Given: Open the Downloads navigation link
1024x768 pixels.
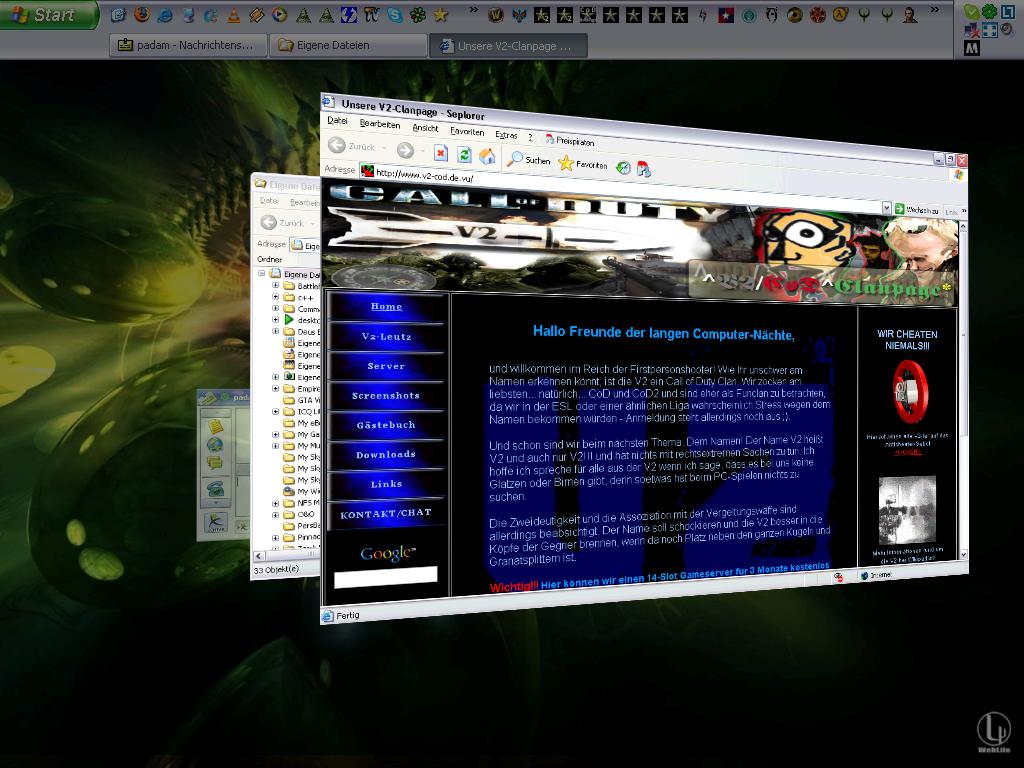Looking at the screenshot, I should click(386, 455).
